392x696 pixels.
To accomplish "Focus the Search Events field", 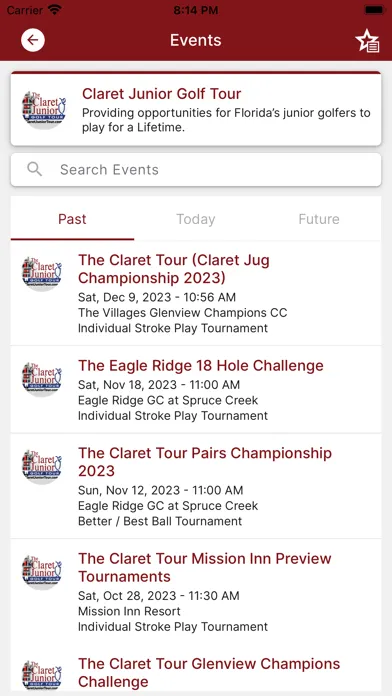I will (x=196, y=170).
